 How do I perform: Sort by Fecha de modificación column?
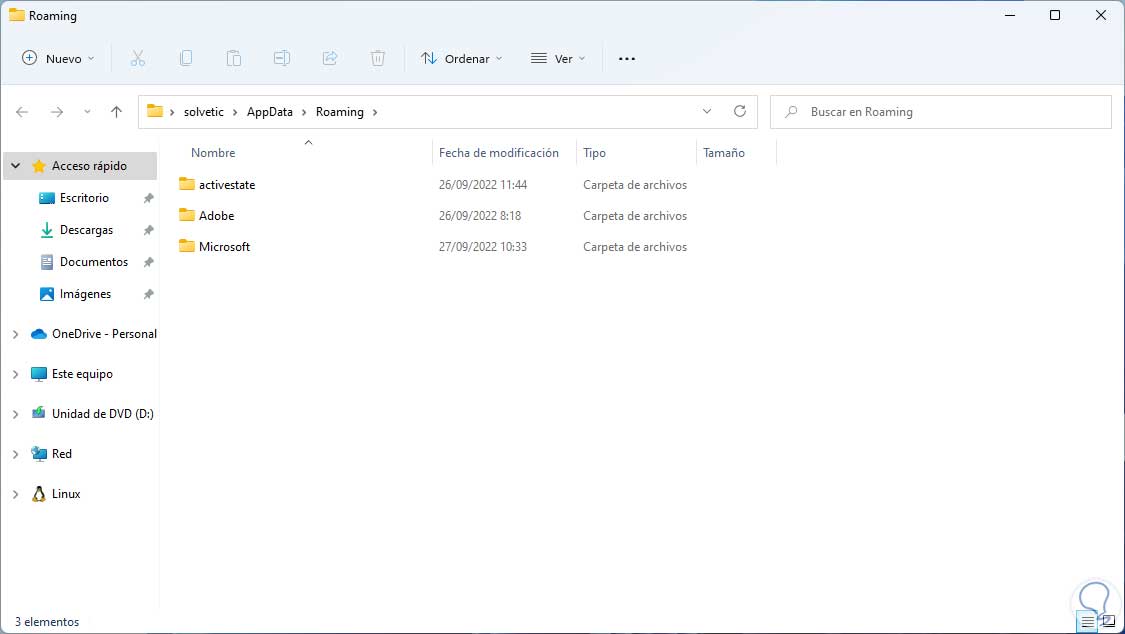click(x=499, y=153)
